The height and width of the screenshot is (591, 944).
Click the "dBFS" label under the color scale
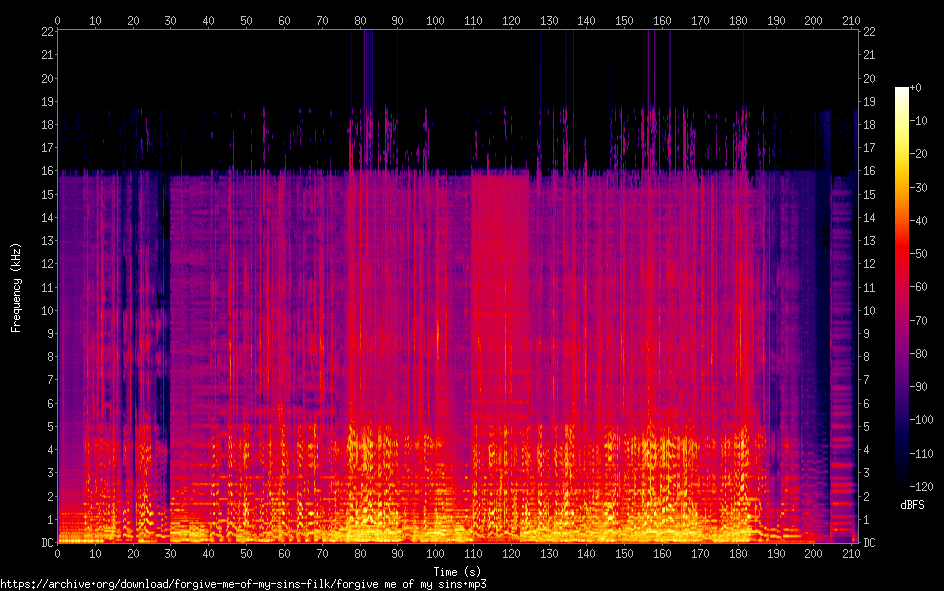912,505
